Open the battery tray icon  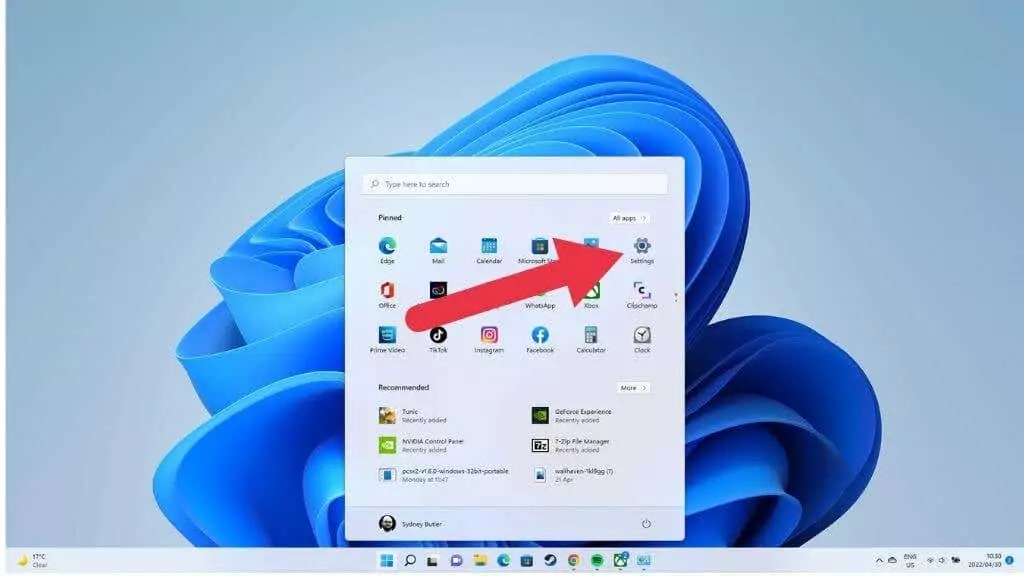click(956, 560)
